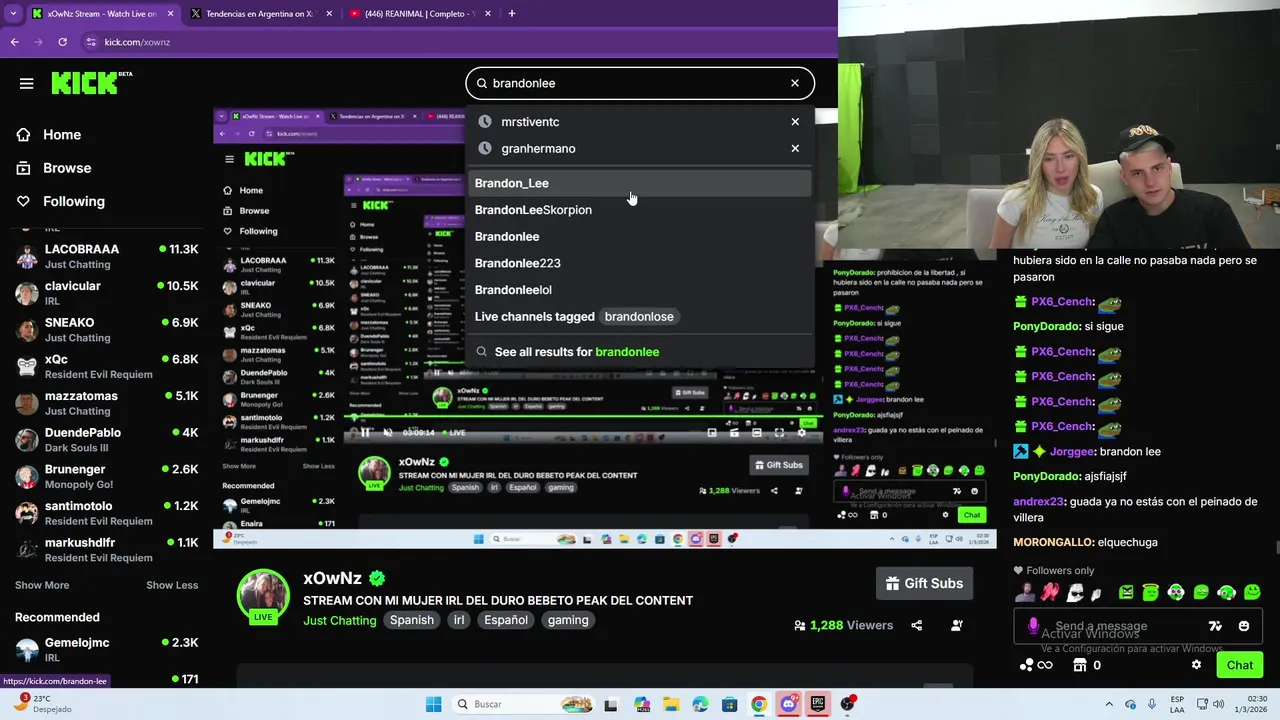
Task: Open markushdlfr channel in sidebar
Action: (x=106, y=550)
